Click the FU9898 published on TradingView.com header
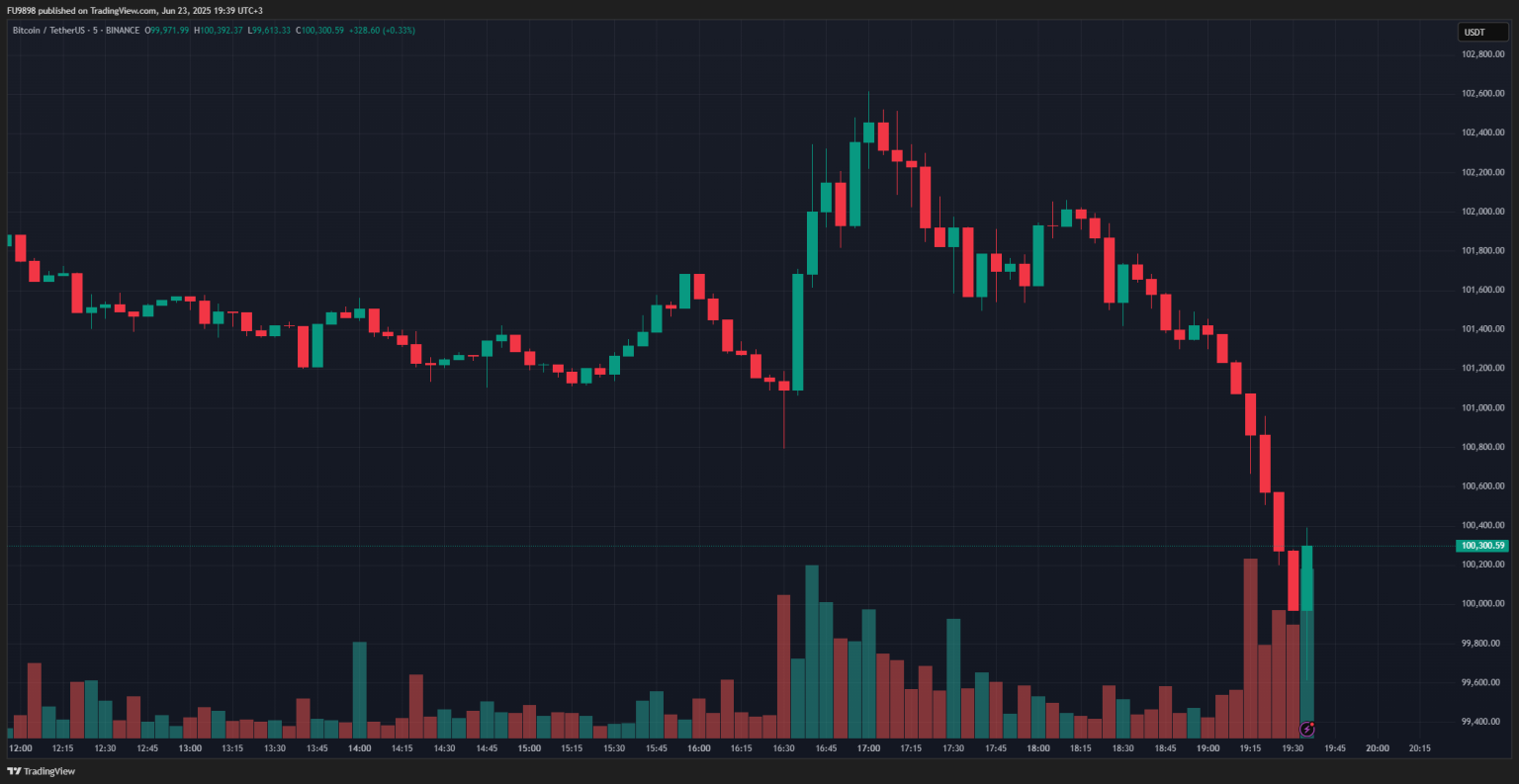This screenshot has height=784, width=1519. click(134, 10)
